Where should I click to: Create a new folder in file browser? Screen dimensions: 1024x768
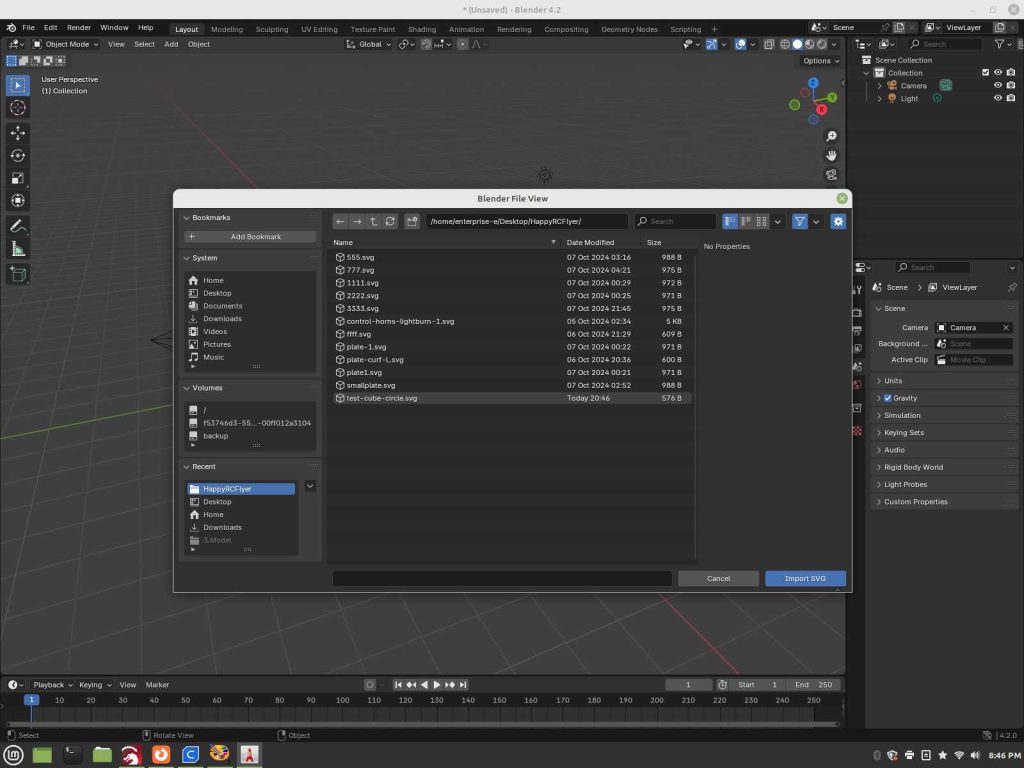coord(412,221)
